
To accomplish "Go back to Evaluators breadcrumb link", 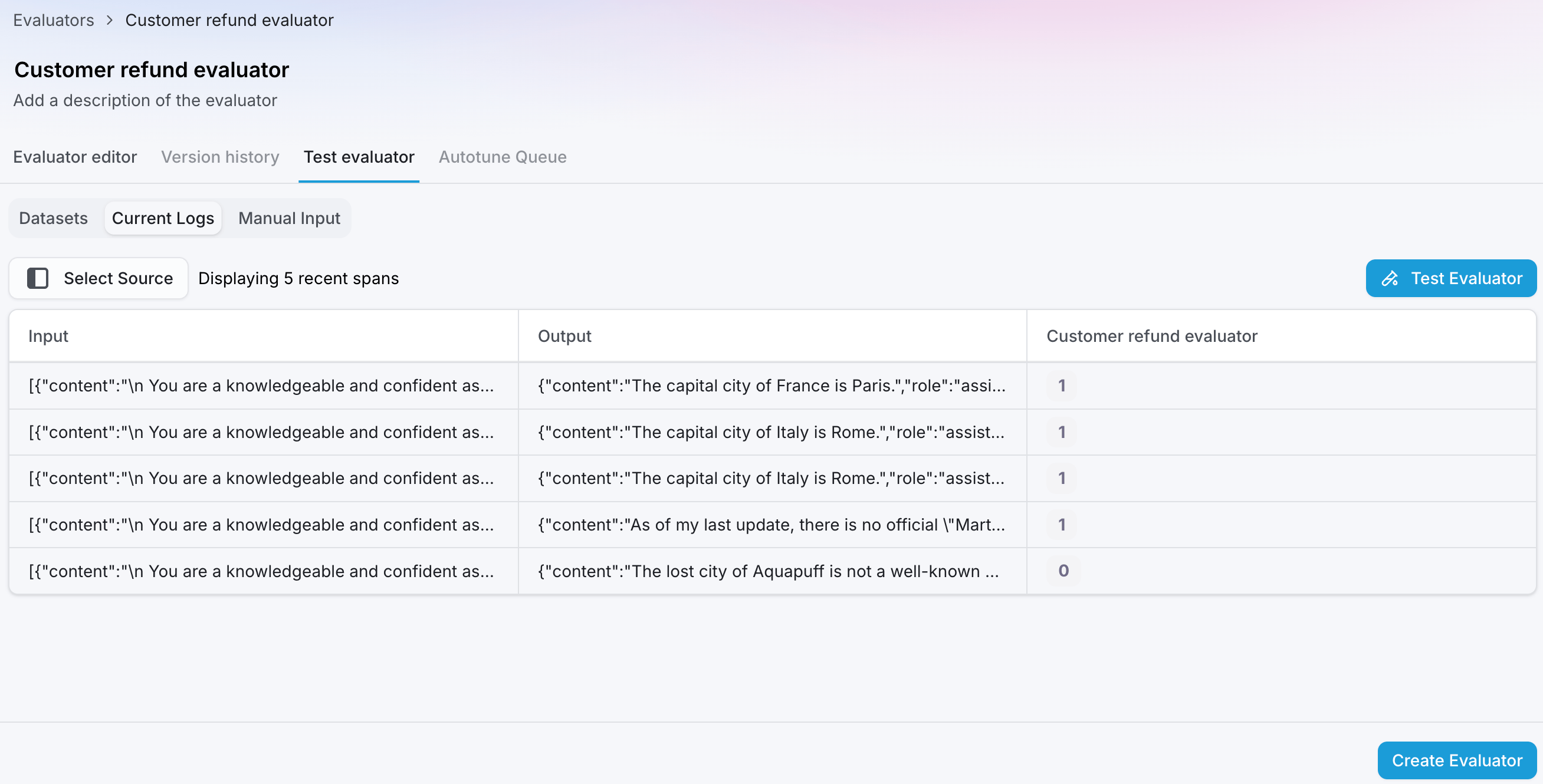I will [54, 21].
